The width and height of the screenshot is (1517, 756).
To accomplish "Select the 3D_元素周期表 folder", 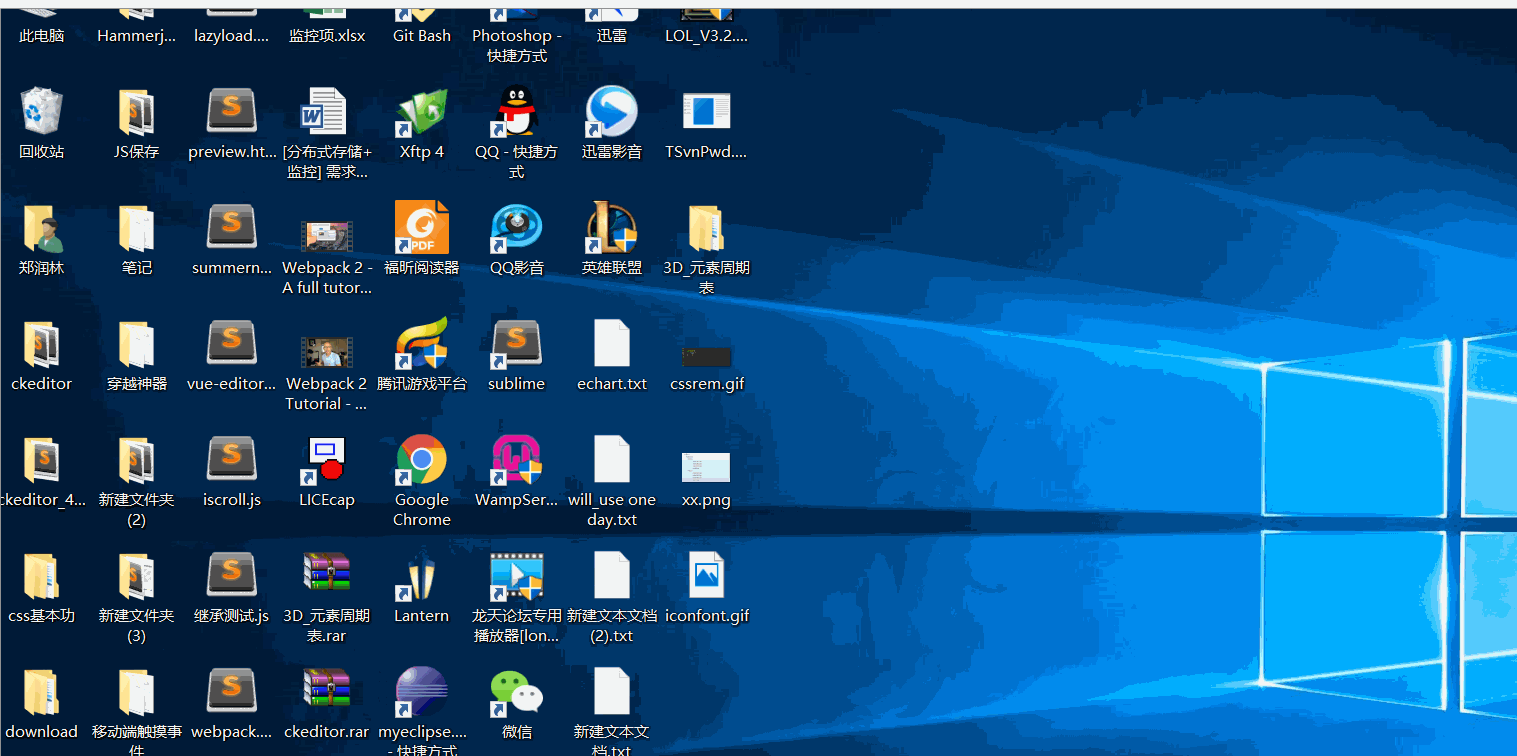I will click(x=706, y=228).
